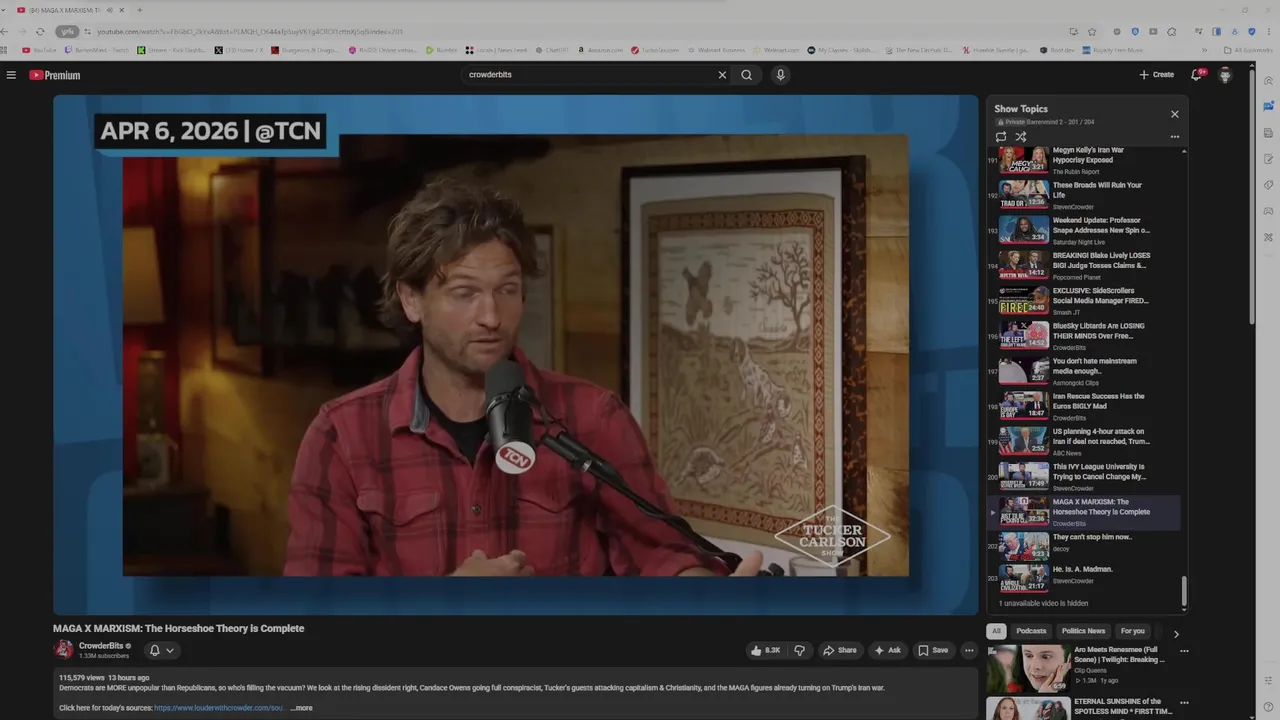
Task: Open the CrowderBits channel name link
Action: pos(101,646)
